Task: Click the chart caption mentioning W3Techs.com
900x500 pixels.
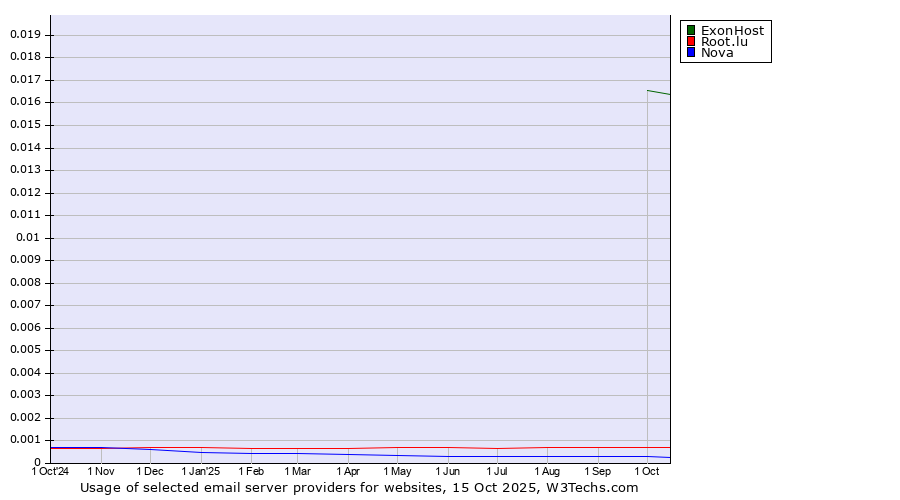Action: tap(359, 488)
